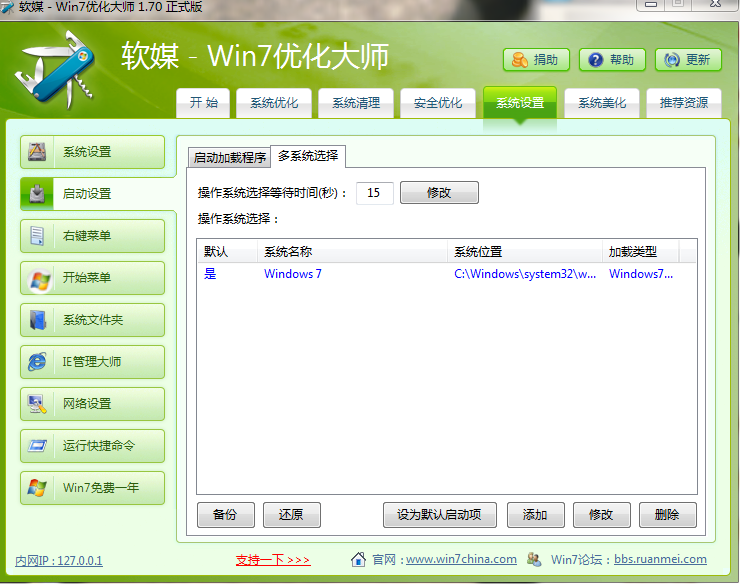
Task: Click the 运行快捷命令 run icon
Action: click(x=37, y=446)
